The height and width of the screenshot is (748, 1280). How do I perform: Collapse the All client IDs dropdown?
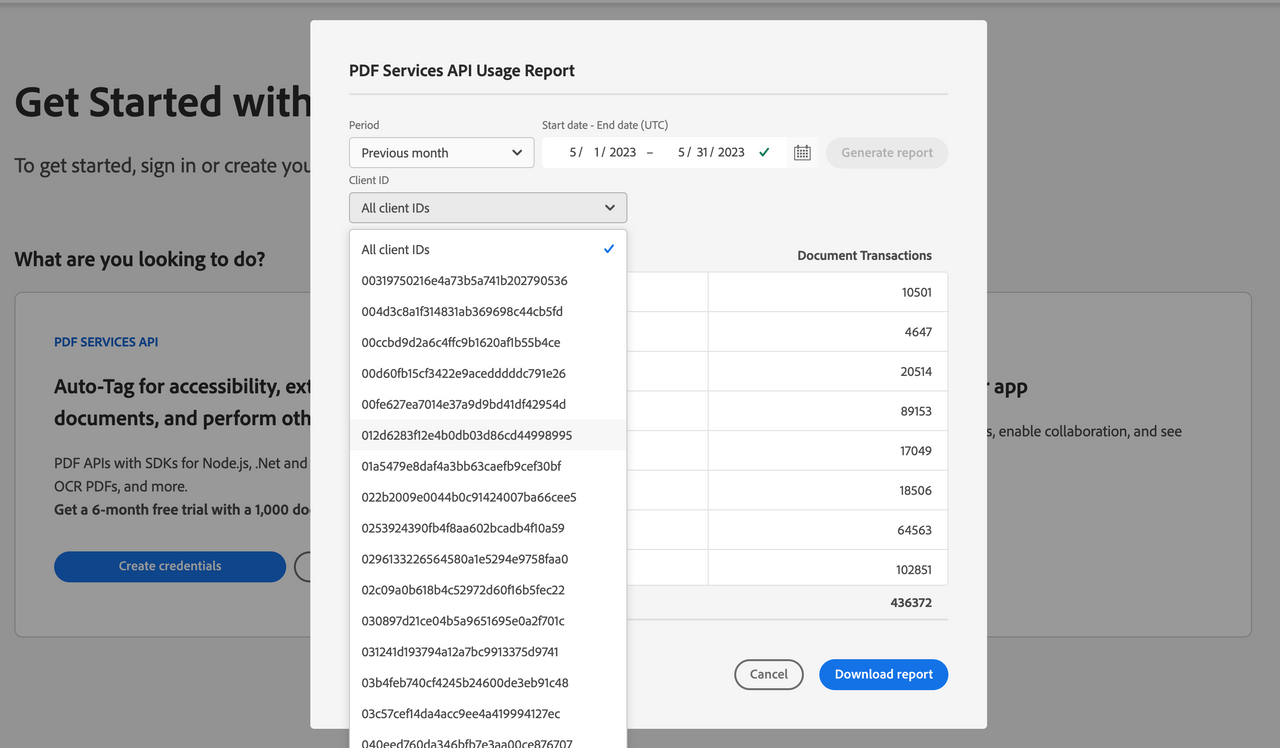click(488, 208)
